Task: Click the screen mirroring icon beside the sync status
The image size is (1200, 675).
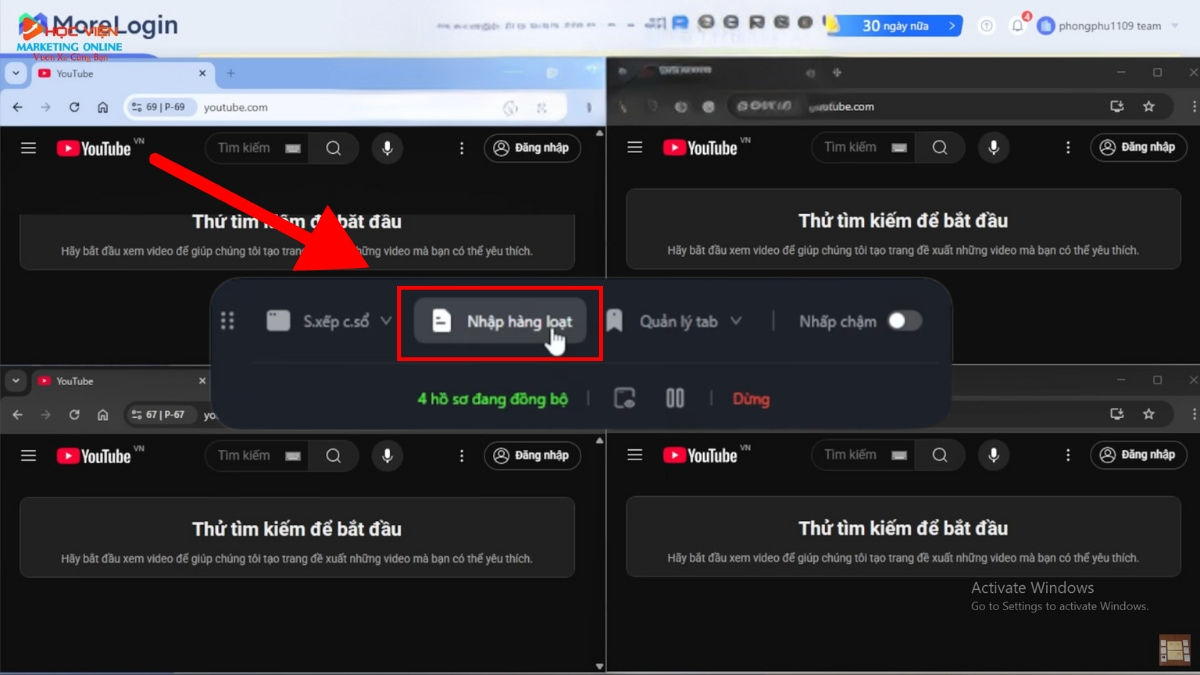Action: [625, 397]
